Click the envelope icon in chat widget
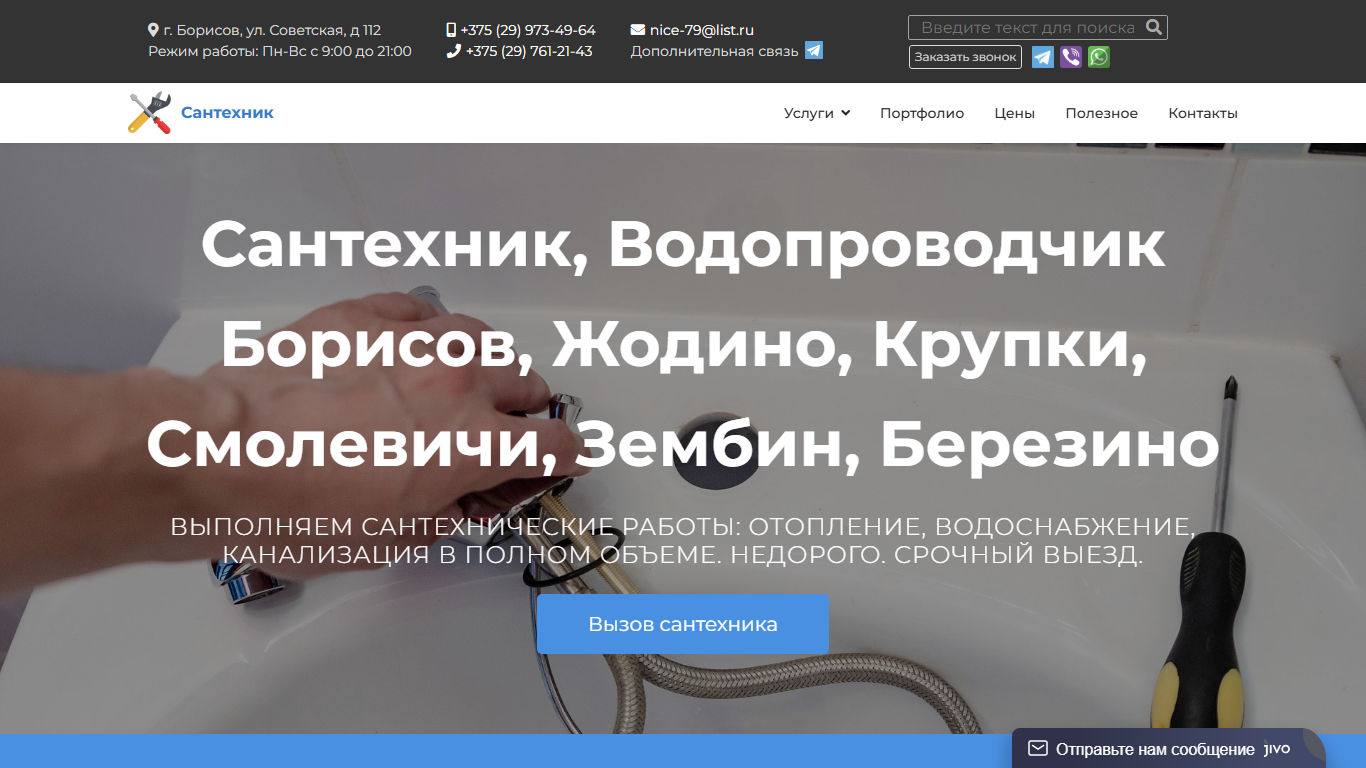The width and height of the screenshot is (1366, 768). 1038,748
